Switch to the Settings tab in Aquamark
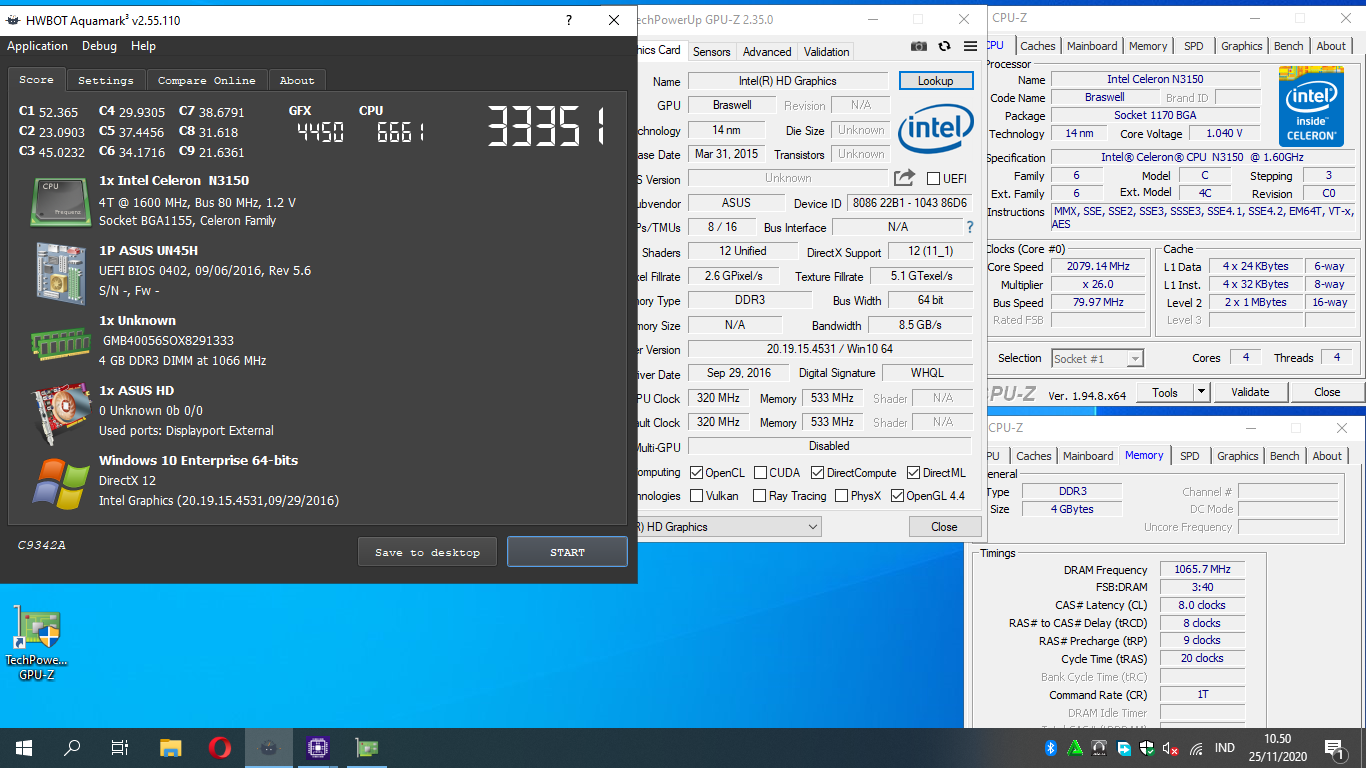 [x=105, y=80]
